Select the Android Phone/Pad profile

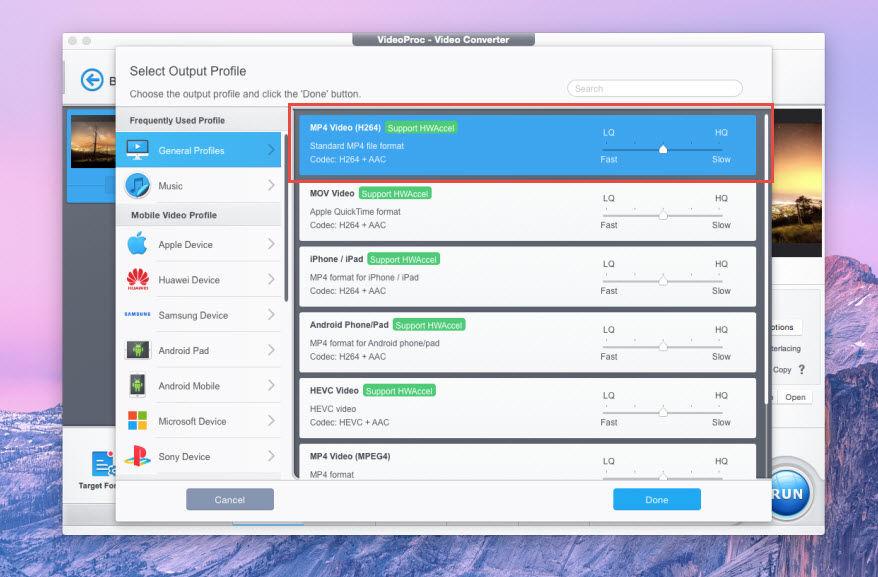pos(527,342)
